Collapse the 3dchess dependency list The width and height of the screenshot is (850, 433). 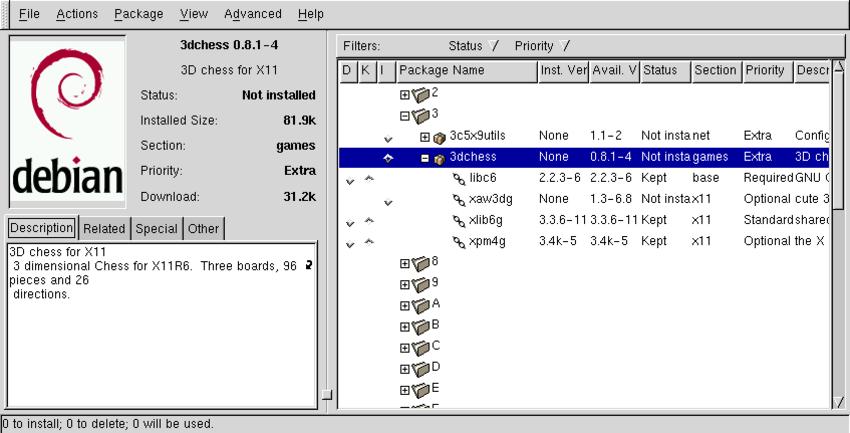(425, 158)
